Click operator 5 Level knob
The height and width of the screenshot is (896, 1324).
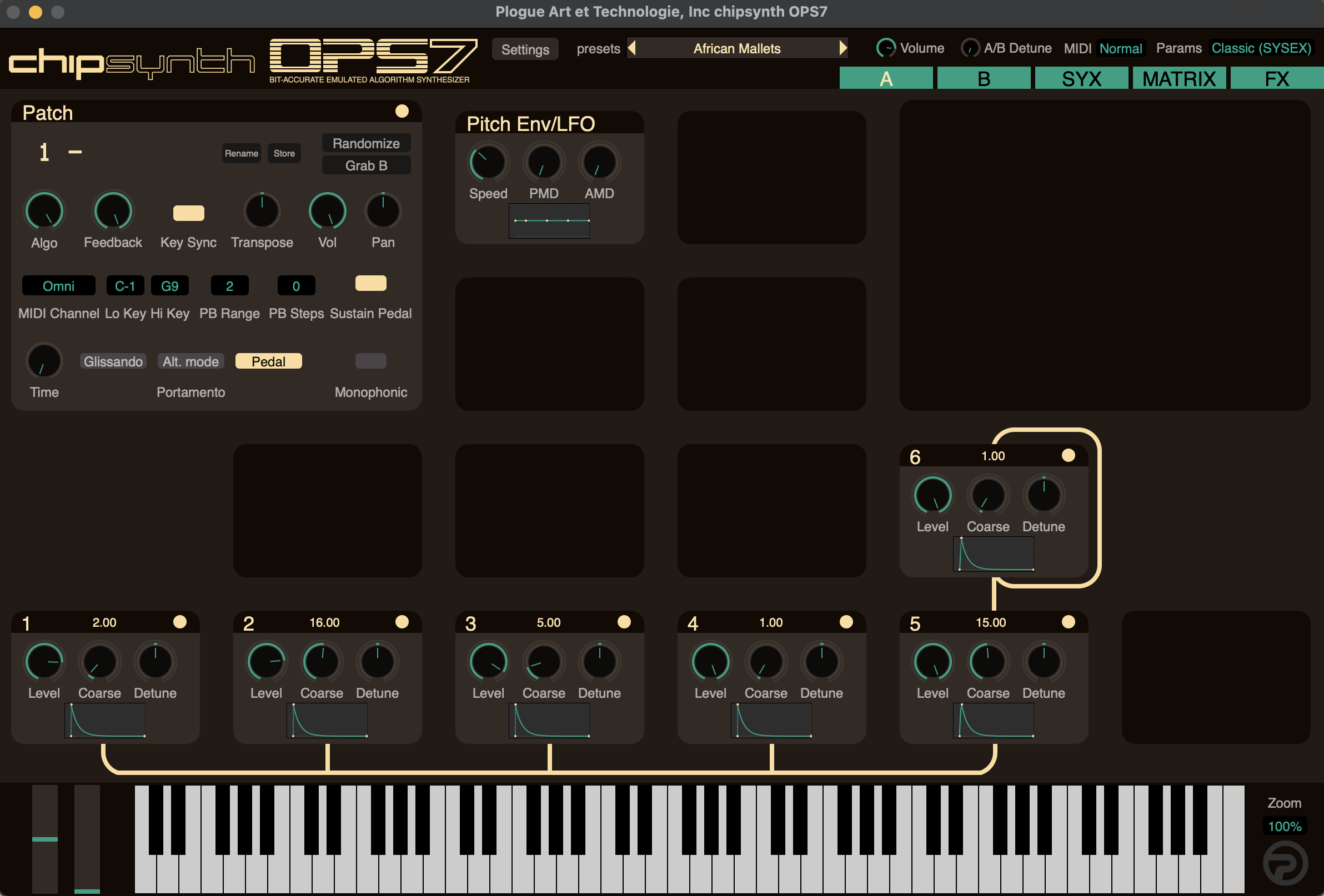[x=932, y=662]
